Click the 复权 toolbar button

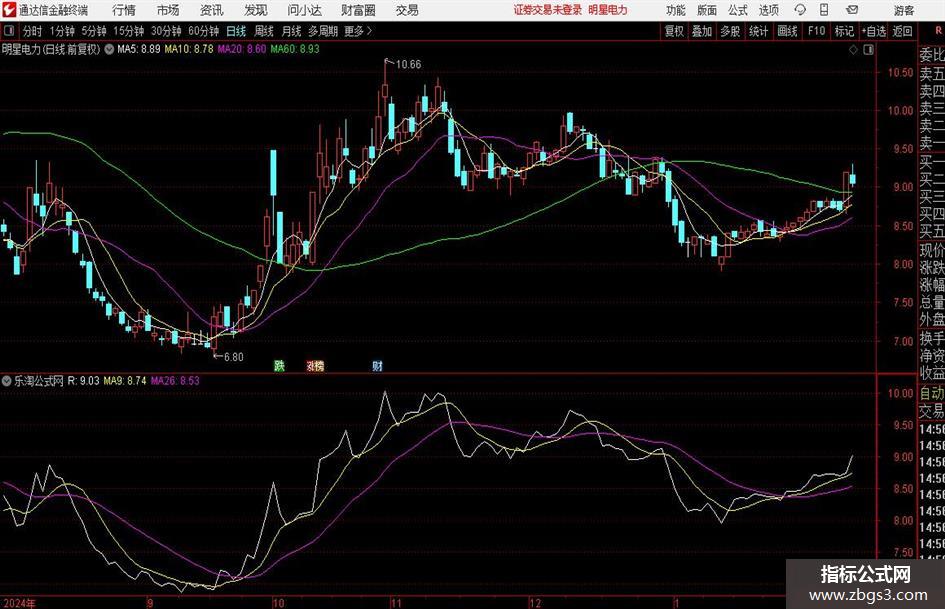[x=674, y=31]
